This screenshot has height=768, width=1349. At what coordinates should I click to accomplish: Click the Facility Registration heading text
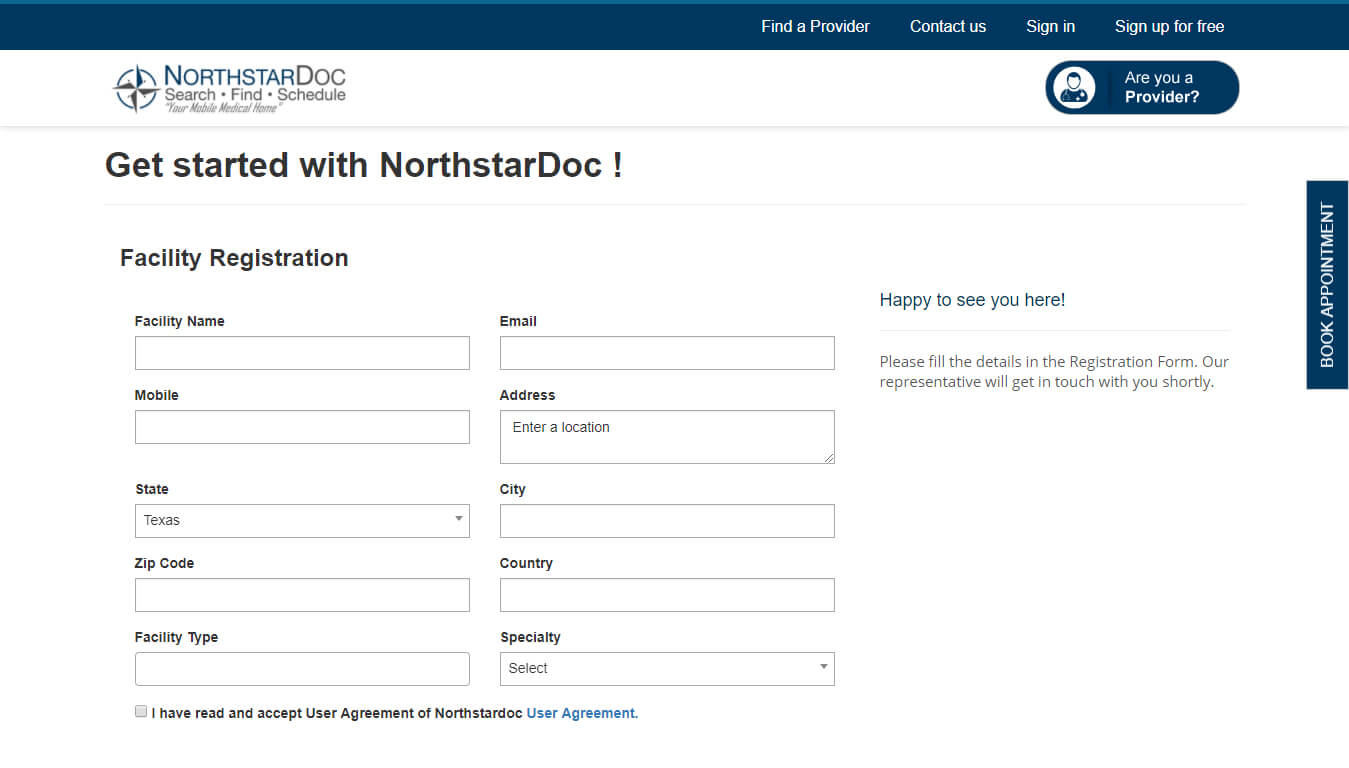point(234,258)
